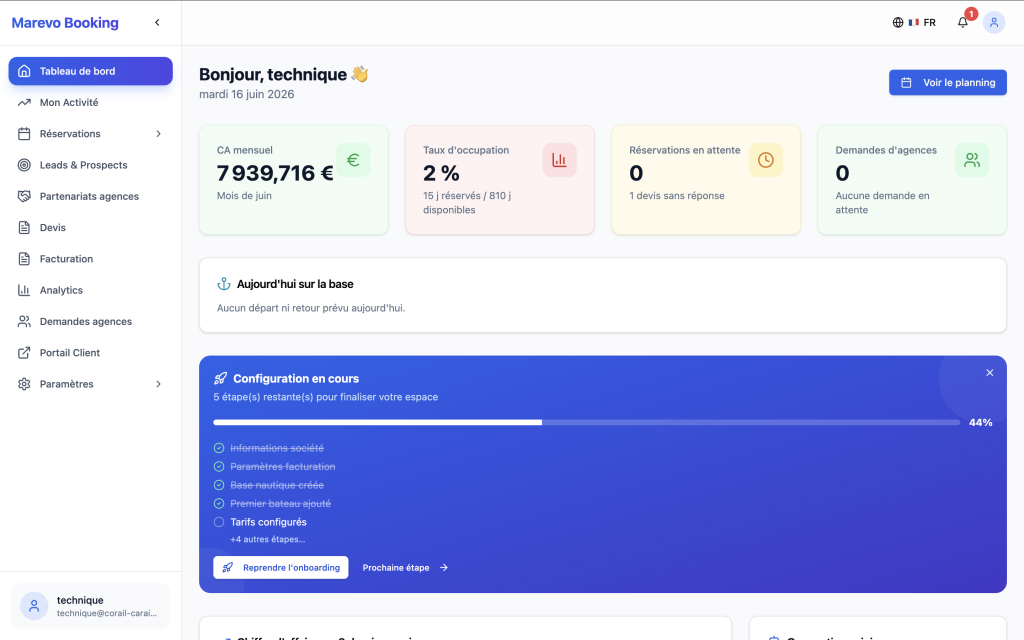Click the arrow icon after Prochaine étape
The height and width of the screenshot is (640, 1024).
point(443,568)
